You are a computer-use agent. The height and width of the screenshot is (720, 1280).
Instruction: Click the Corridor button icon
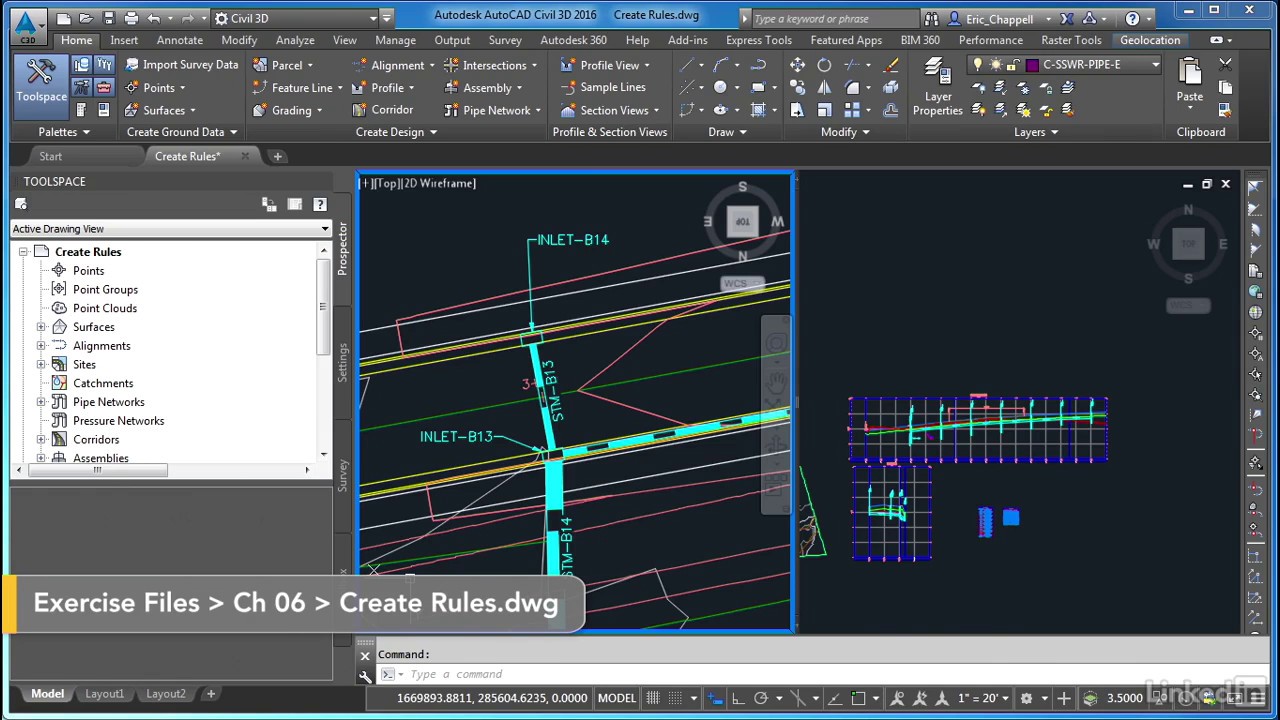coord(360,110)
